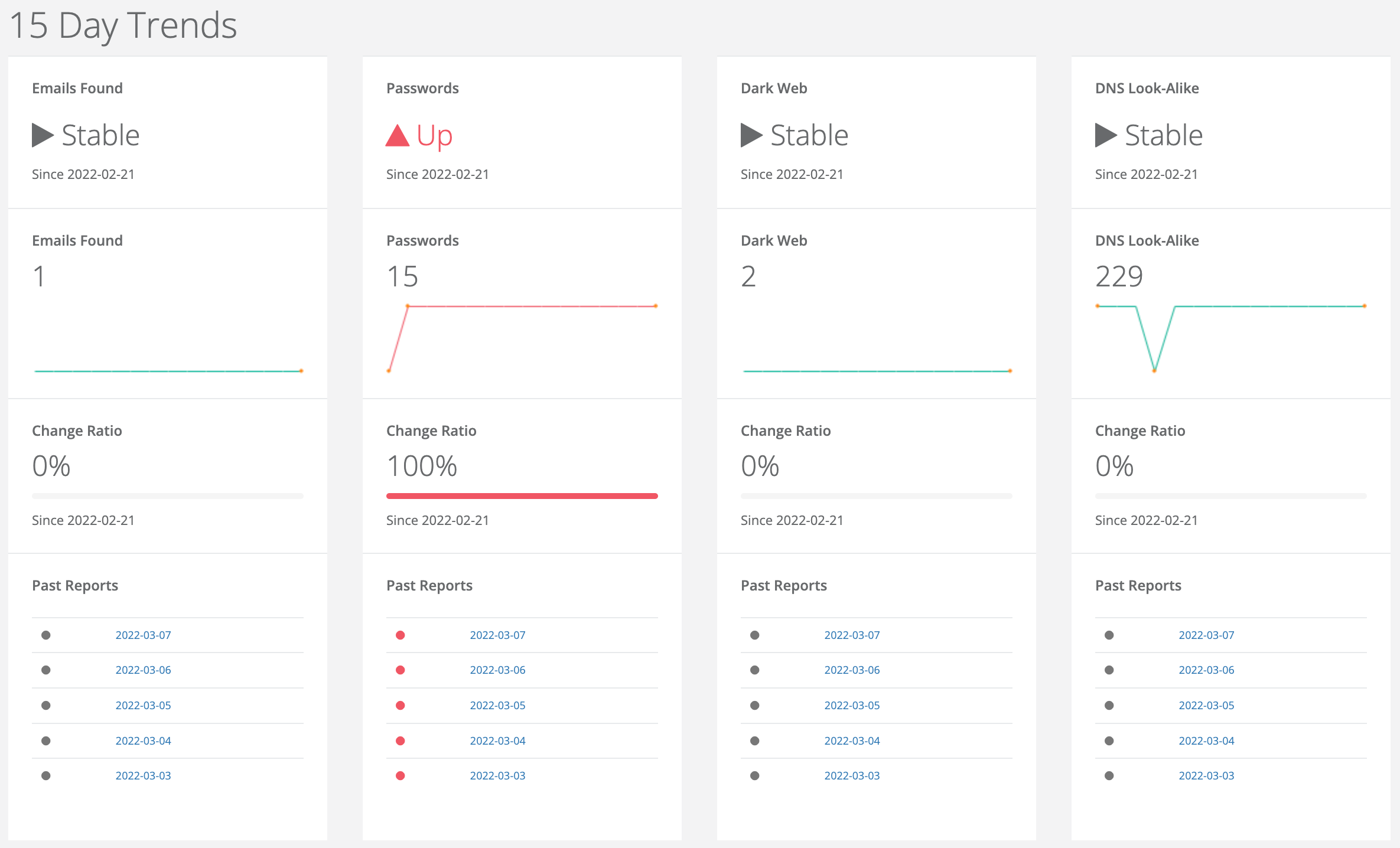
Task: Open Emails Found report 2022-03-03
Action: (144, 775)
